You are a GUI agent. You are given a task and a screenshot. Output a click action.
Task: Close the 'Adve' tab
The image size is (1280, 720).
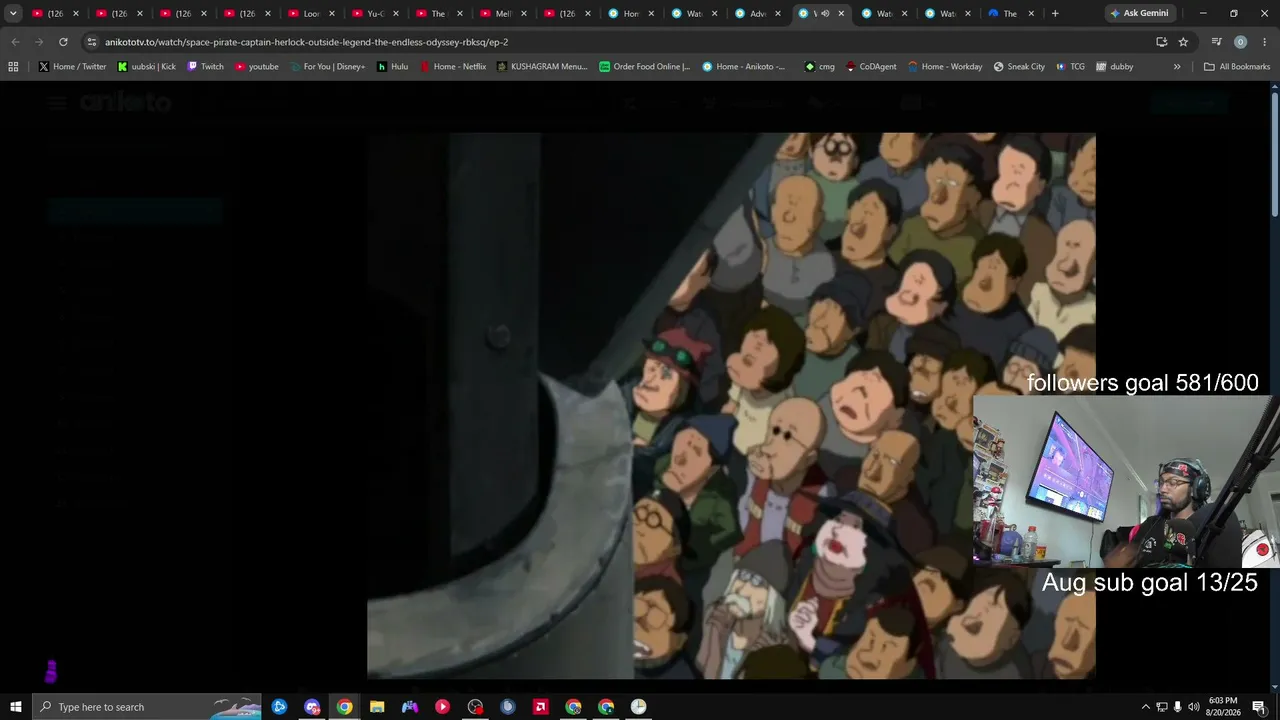pos(778,14)
